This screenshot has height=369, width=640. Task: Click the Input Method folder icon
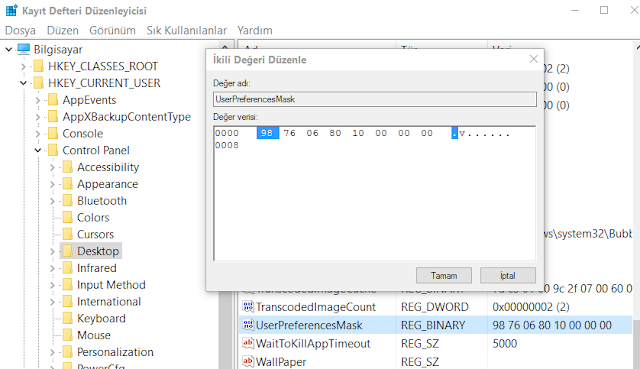(x=68, y=285)
